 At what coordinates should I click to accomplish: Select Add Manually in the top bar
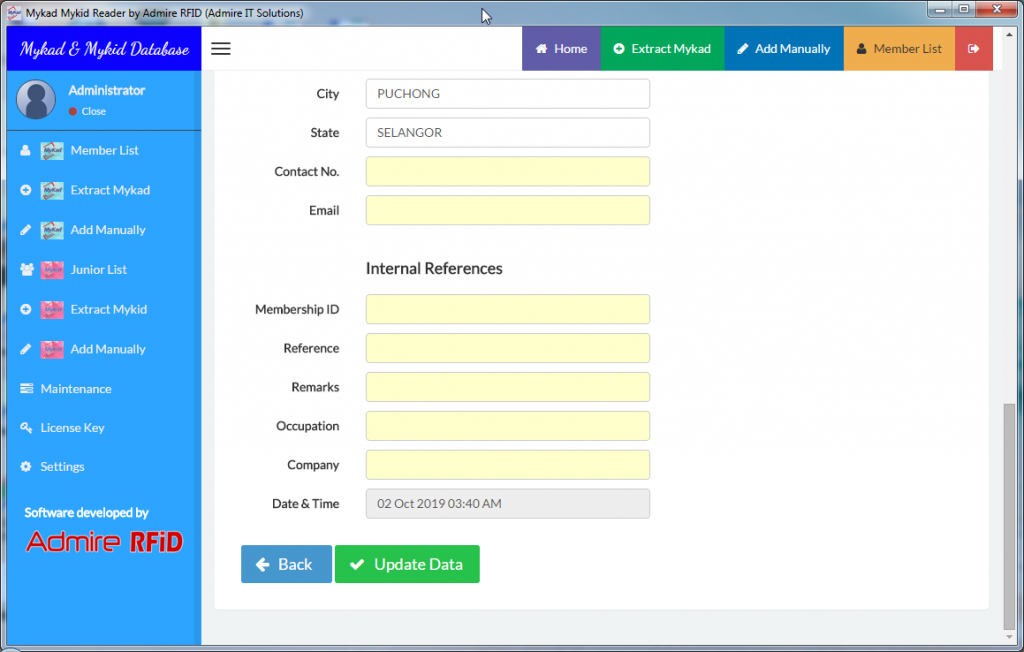pyautogui.click(x=783, y=49)
